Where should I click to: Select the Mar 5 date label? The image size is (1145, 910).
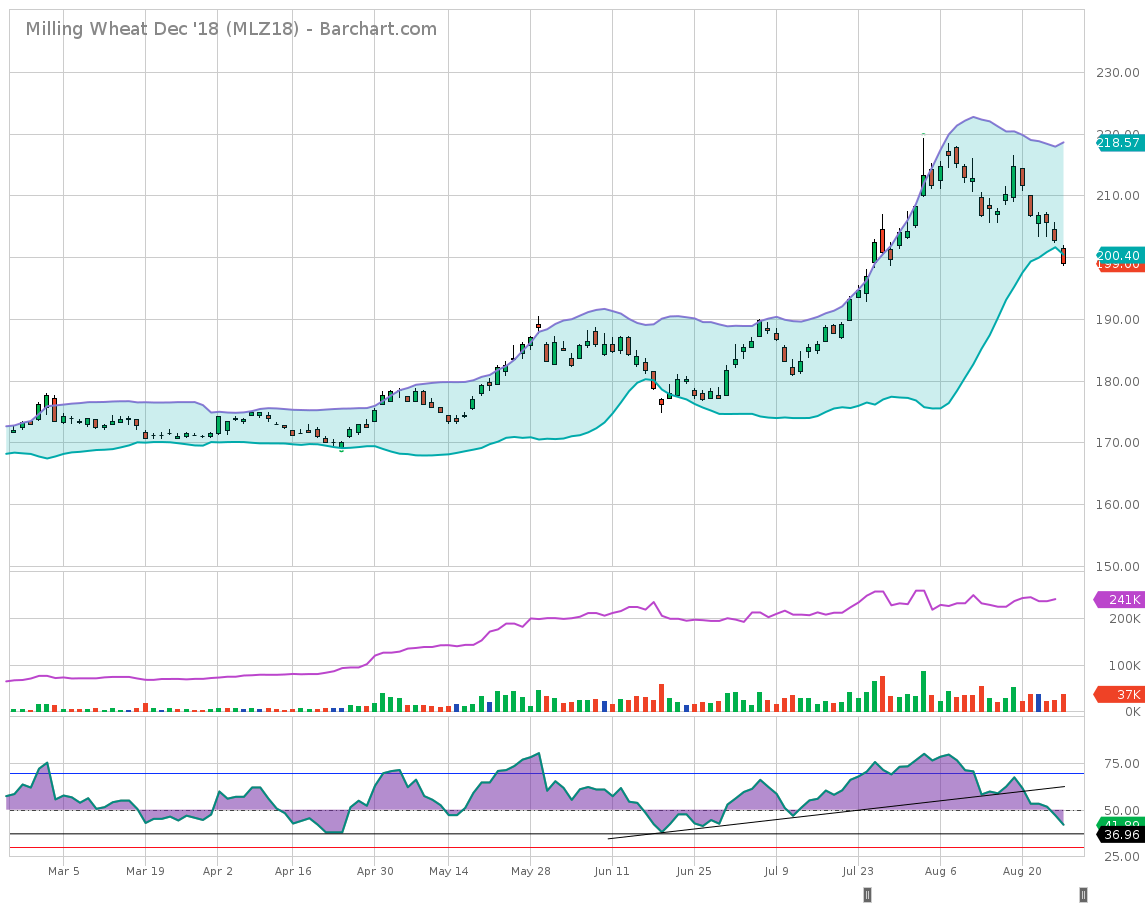63,871
